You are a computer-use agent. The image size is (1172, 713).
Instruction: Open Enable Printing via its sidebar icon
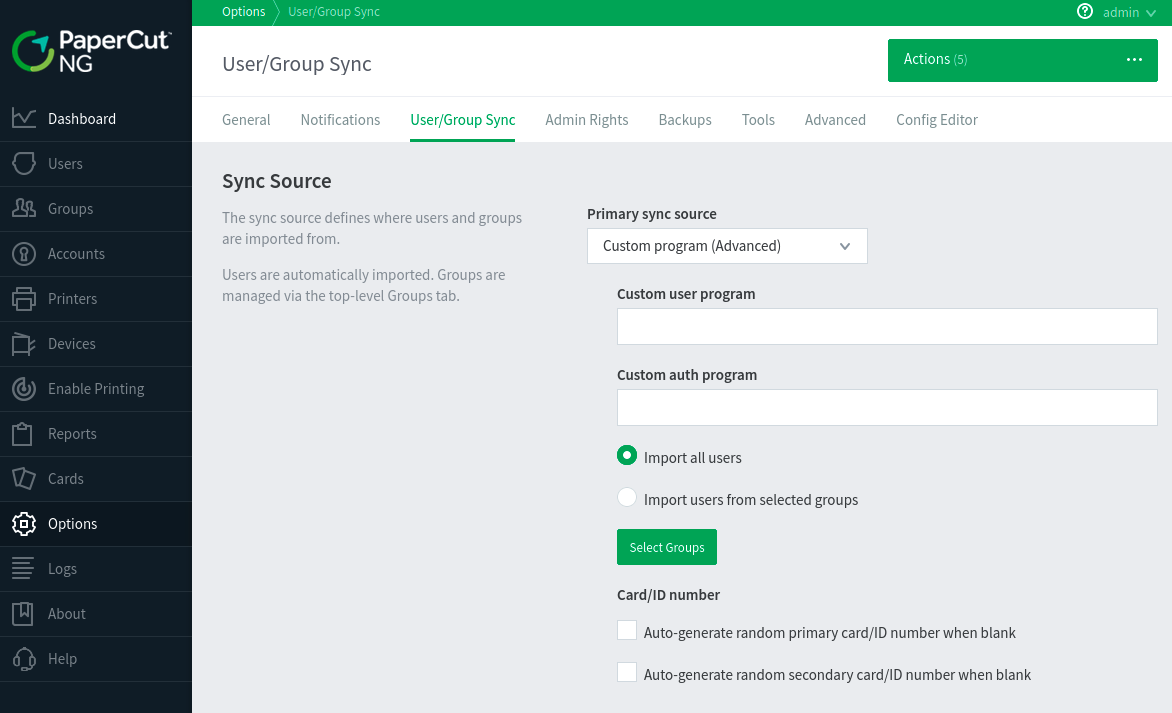pyautogui.click(x=24, y=388)
